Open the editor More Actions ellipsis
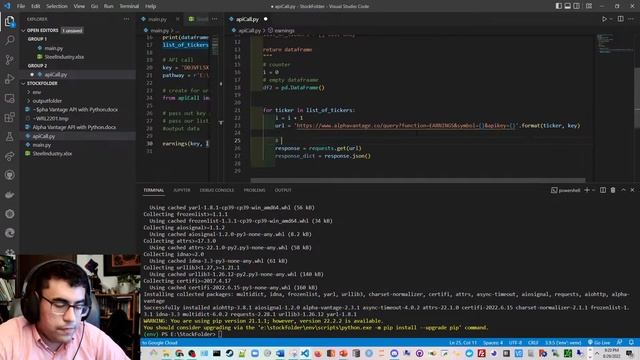 pos(631,19)
